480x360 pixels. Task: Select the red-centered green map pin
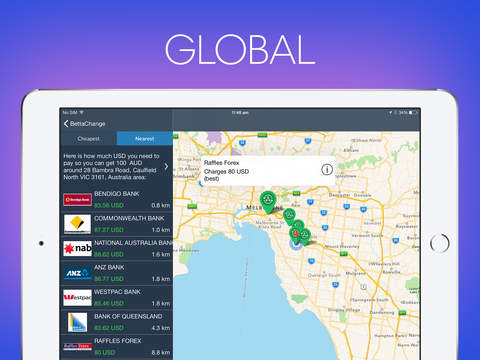pos(295,233)
